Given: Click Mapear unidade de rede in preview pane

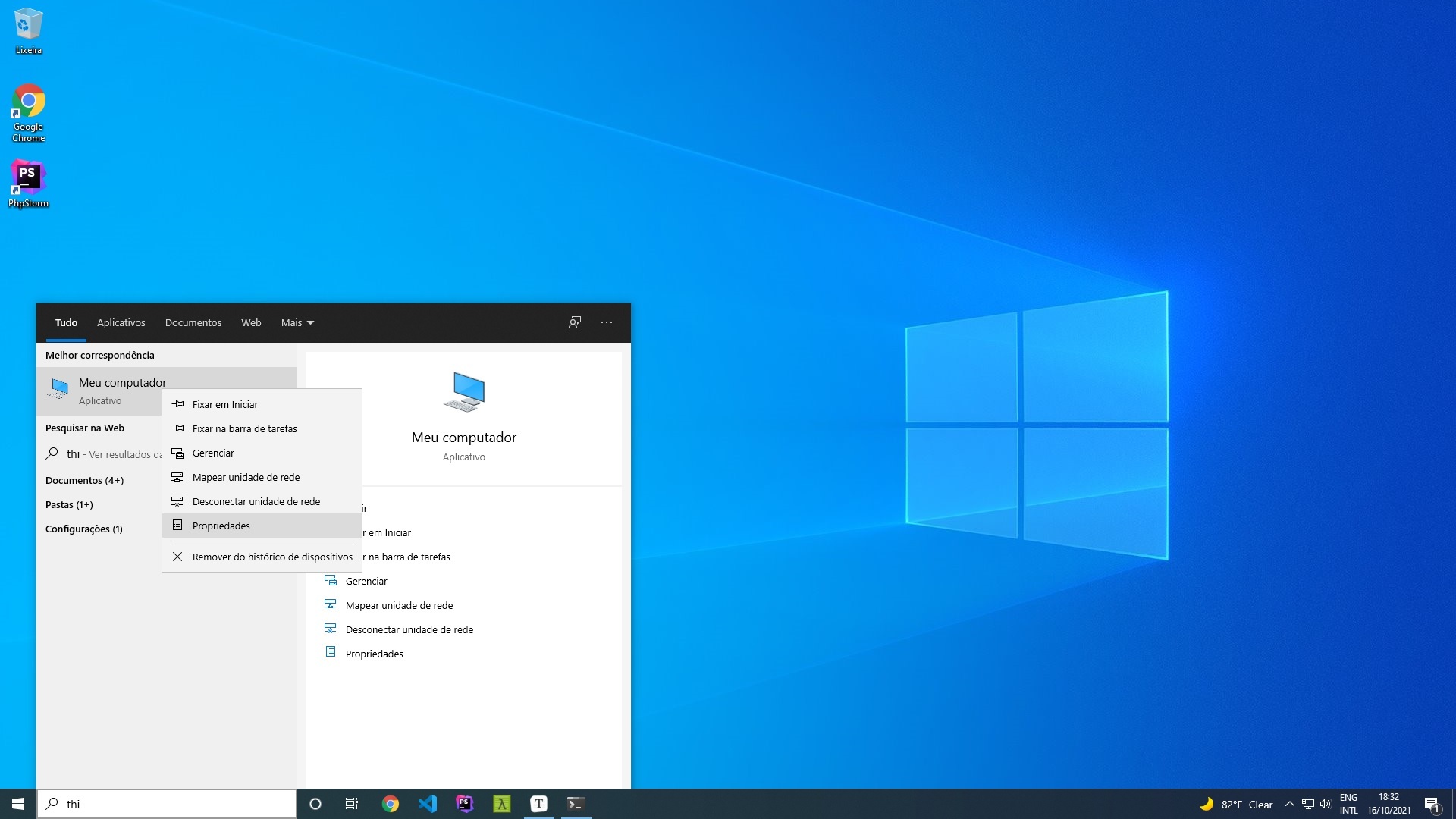Looking at the screenshot, I should click(399, 605).
